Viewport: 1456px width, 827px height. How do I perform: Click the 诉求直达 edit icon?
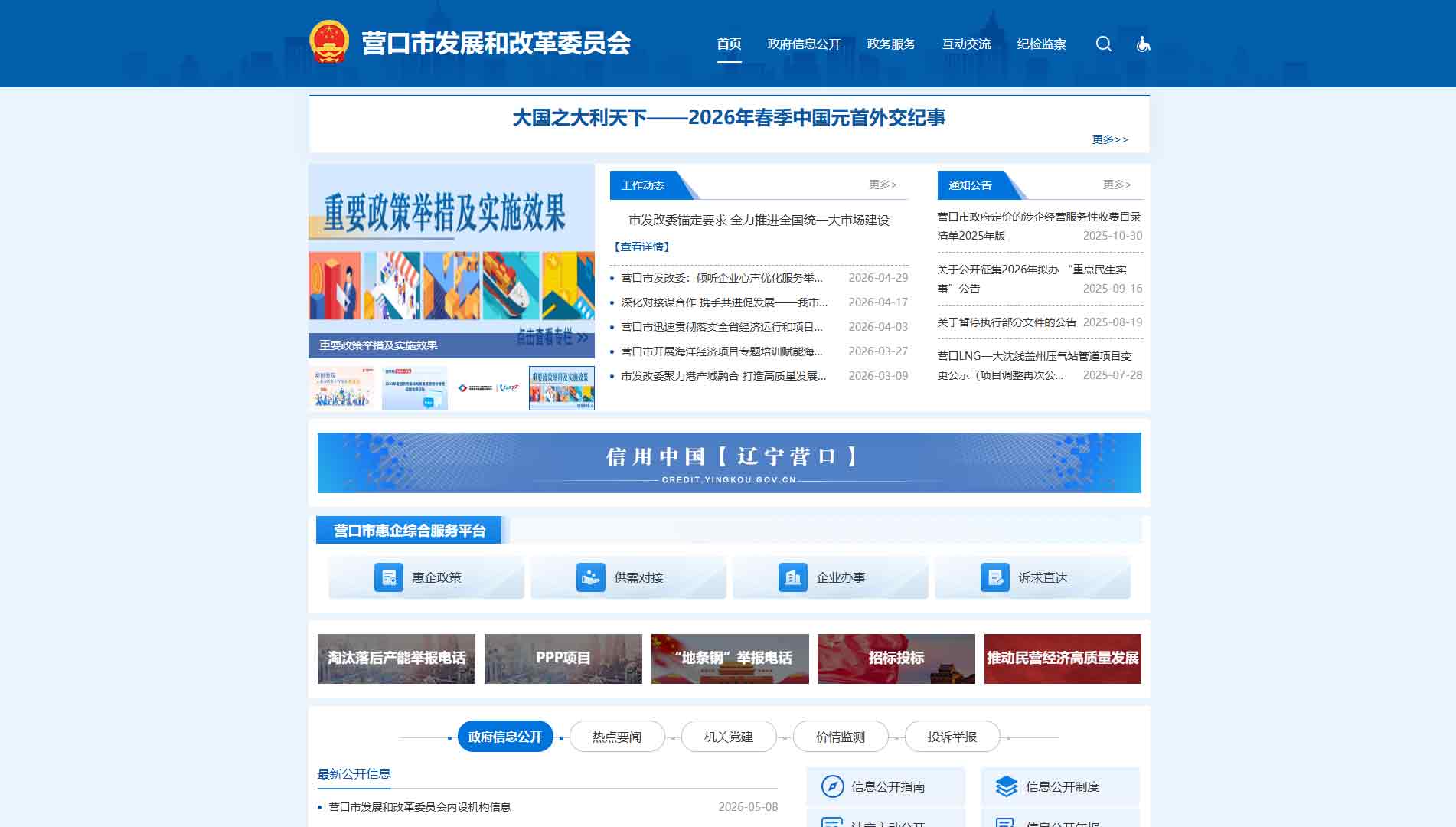click(x=995, y=577)
